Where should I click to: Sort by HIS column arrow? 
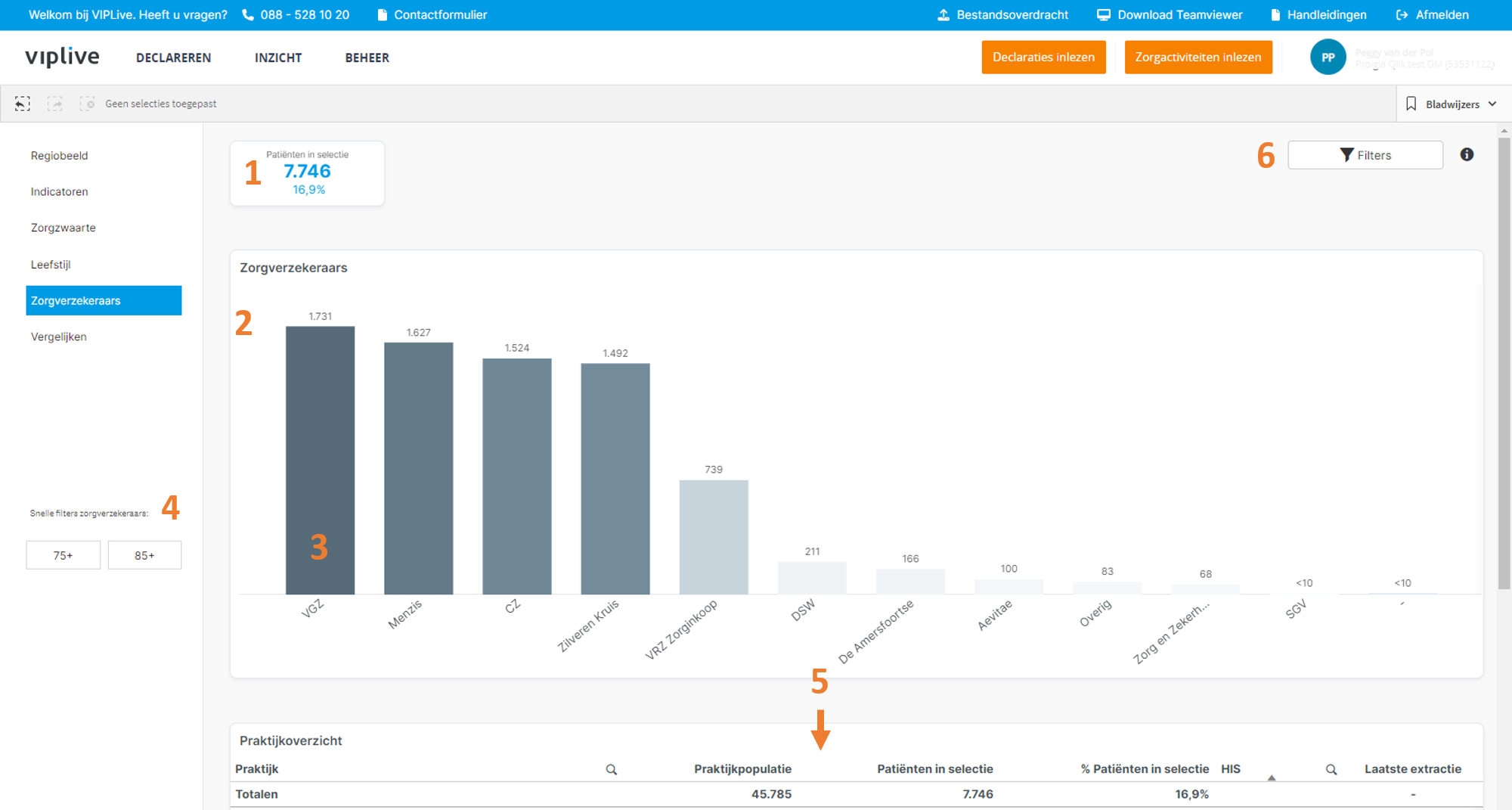(1272, 777)
